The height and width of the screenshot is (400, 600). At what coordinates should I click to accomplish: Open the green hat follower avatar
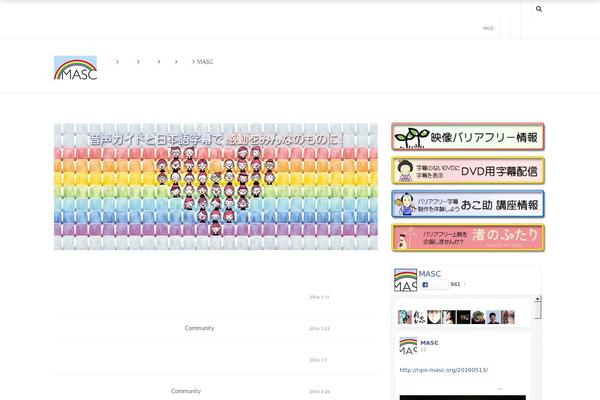[x=478, y=317]
